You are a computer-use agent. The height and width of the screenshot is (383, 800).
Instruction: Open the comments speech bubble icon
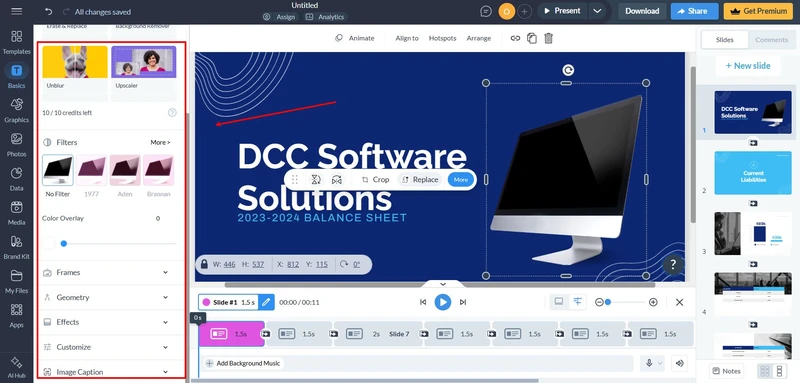click(486, 11)
